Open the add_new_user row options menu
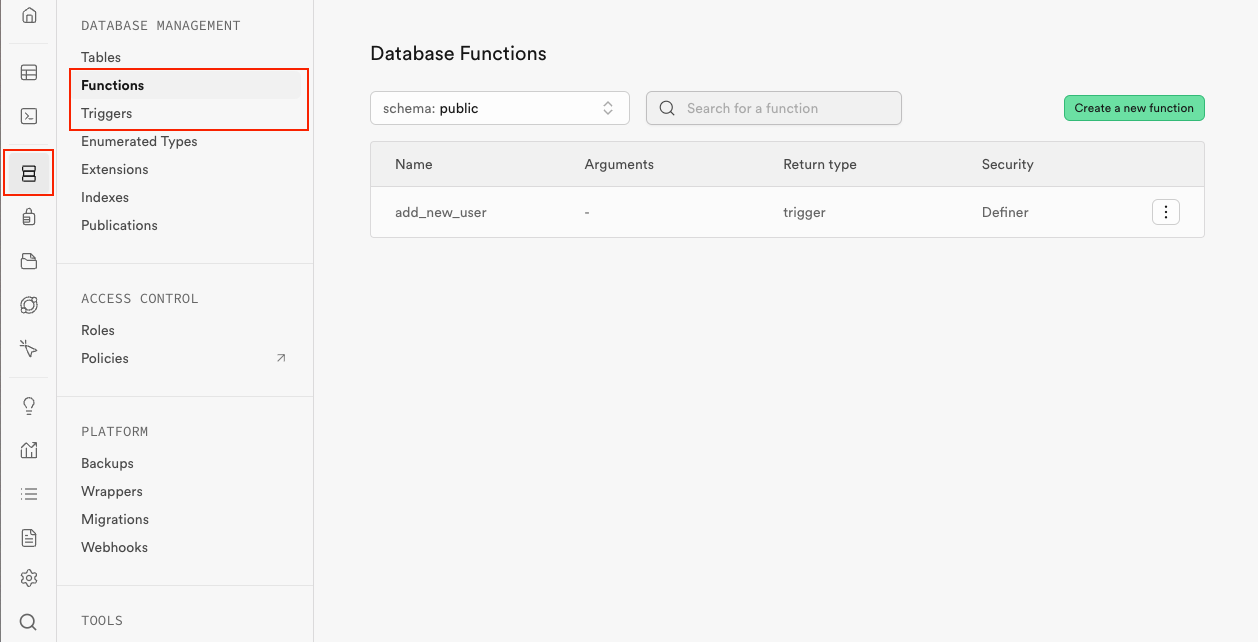Image resolution: width=1258 pixels, height=642 pixels. pyautogui.click(x=1165, y=212)
